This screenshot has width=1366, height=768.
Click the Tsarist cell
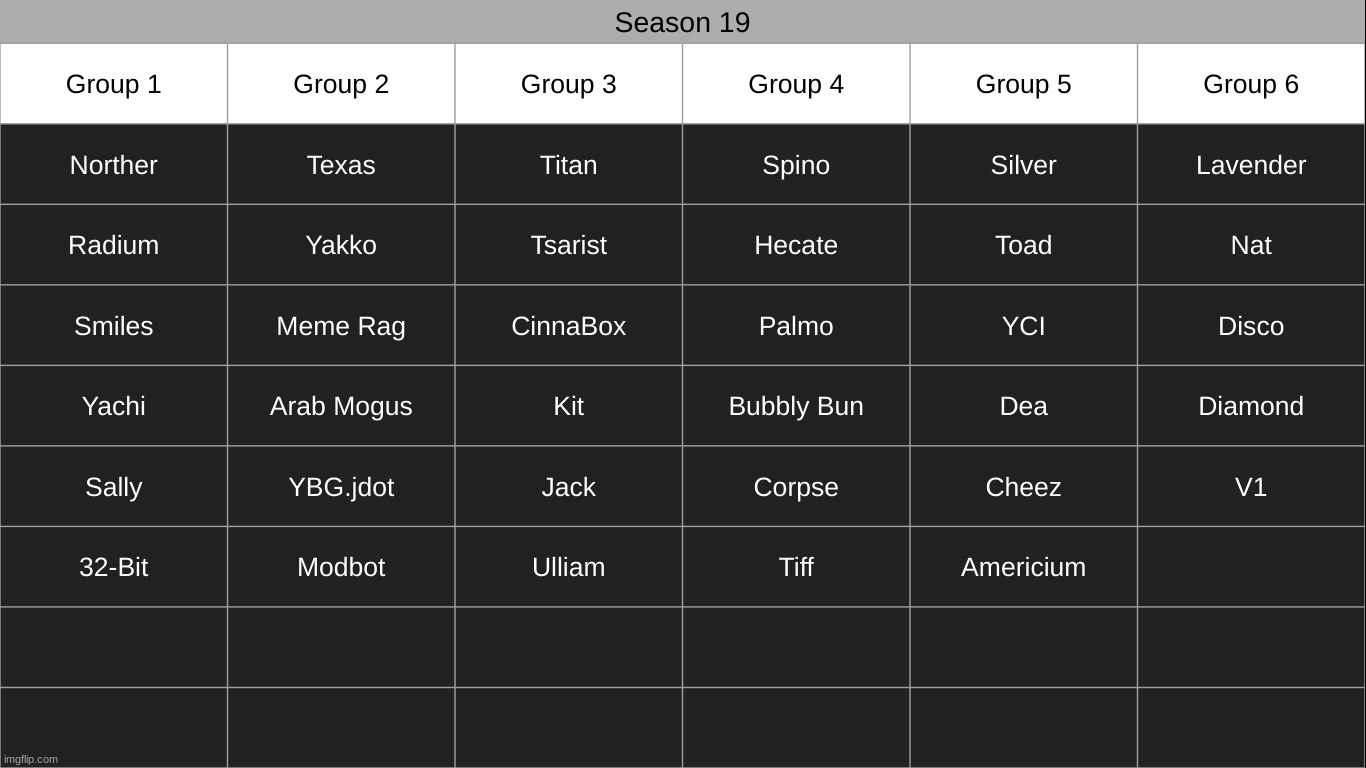click(x=568, y=245)
